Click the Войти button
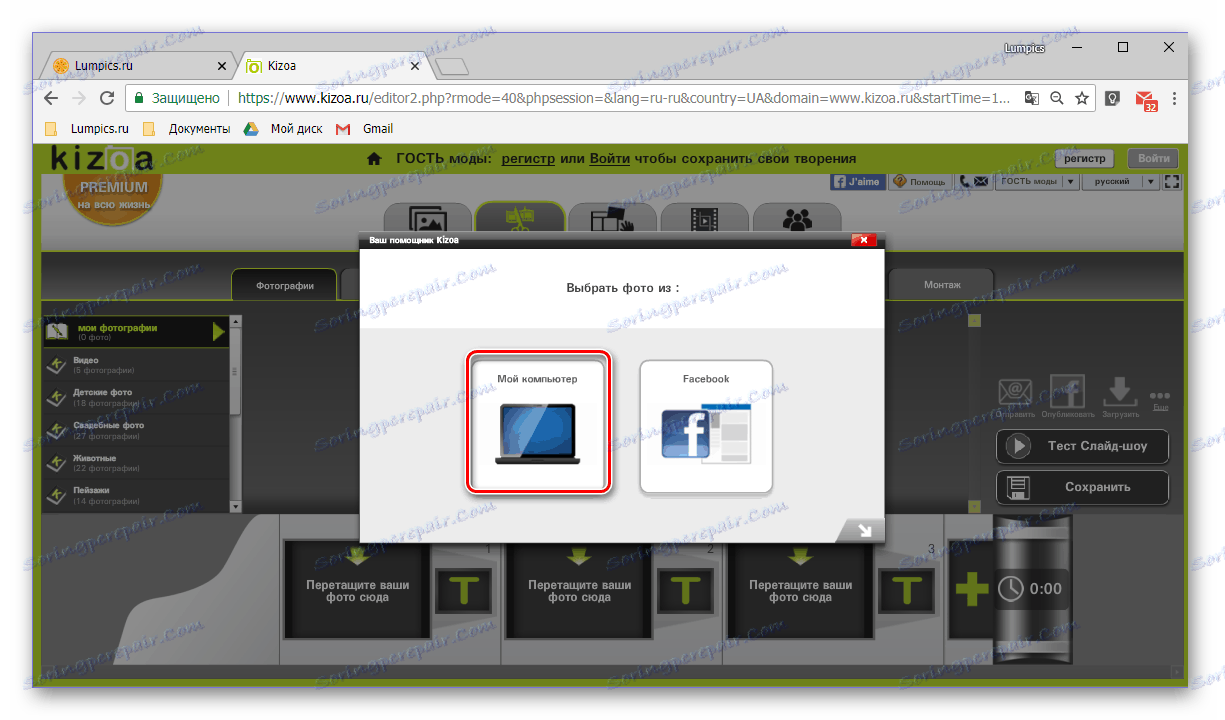The height and width of the screenshot is (720, 1225). click(1153, 158)
